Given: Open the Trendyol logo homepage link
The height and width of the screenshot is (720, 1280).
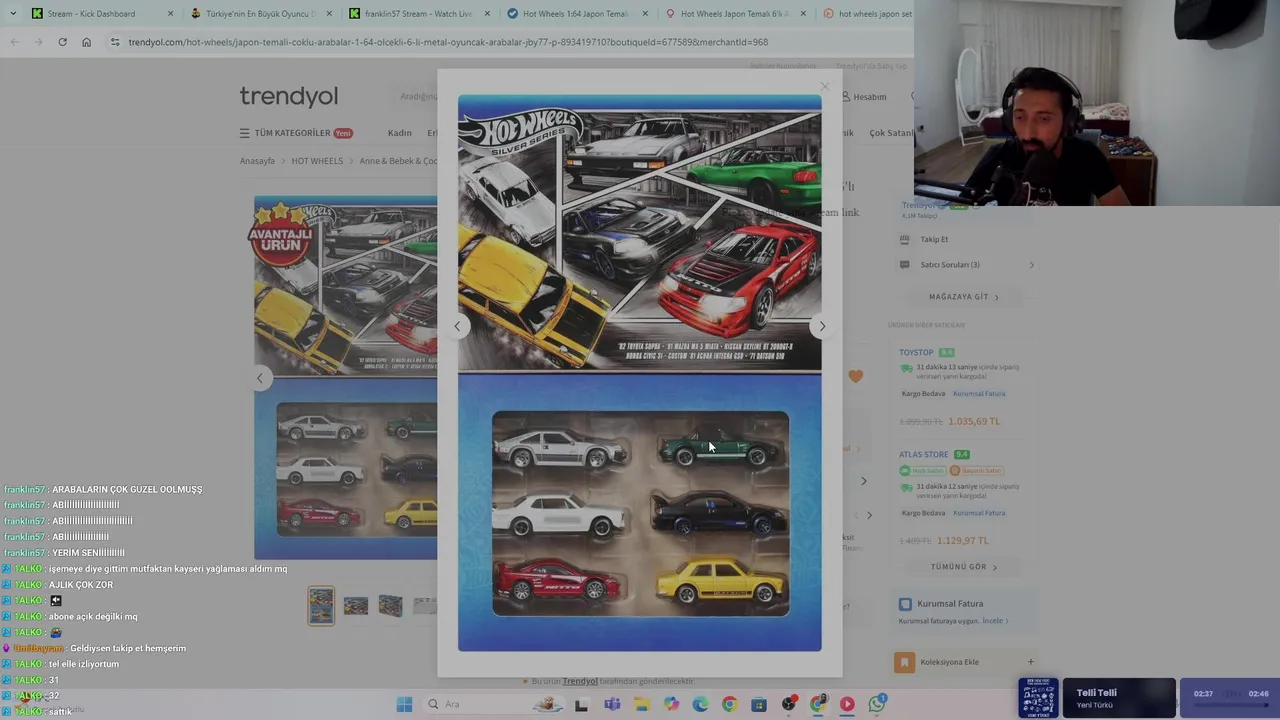Looking at the screenshot, I should click(x=288, y=96).
